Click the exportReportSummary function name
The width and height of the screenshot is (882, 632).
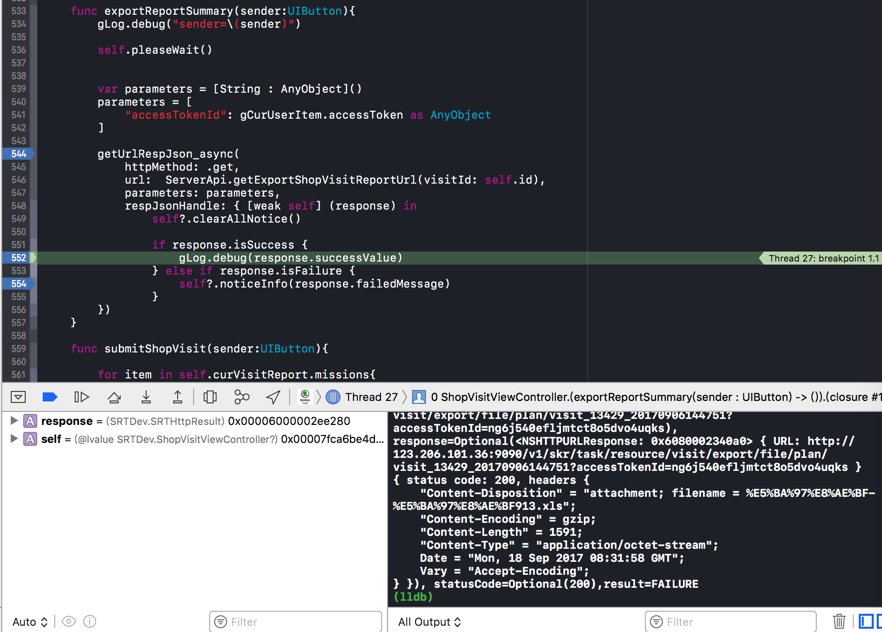click(168, 11)
